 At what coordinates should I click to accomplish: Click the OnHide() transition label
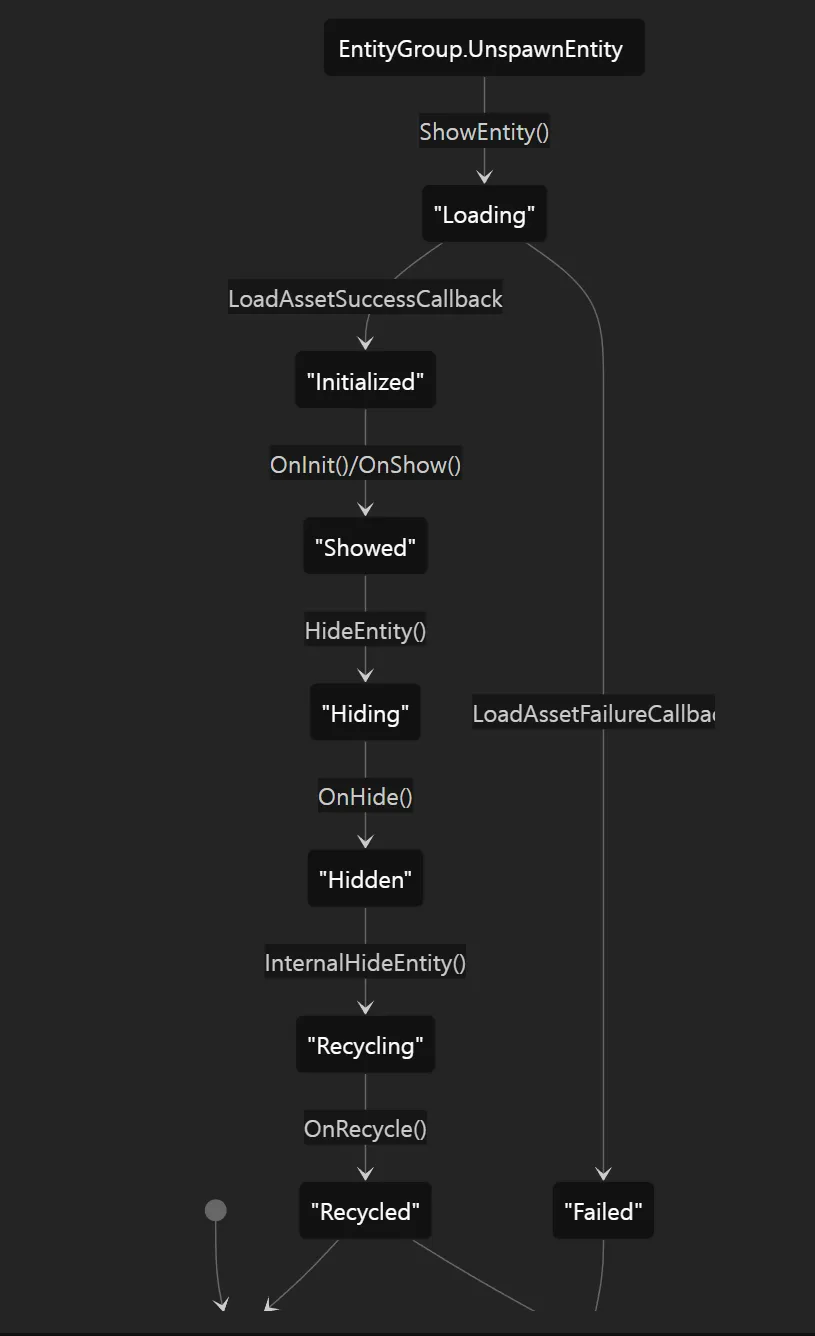365,796
